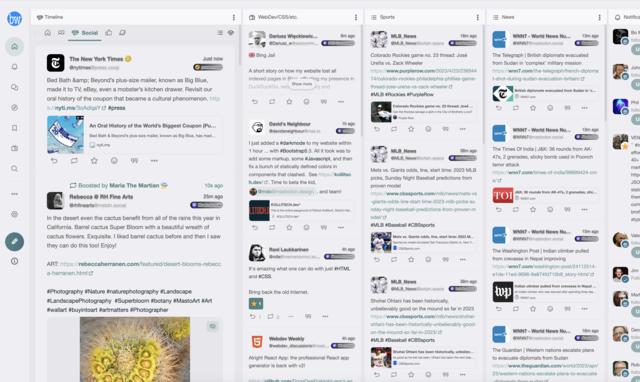Favourite The Telegraph British diplomats post
The width and height of the screenshot is (640, 382).
(533, 108)
